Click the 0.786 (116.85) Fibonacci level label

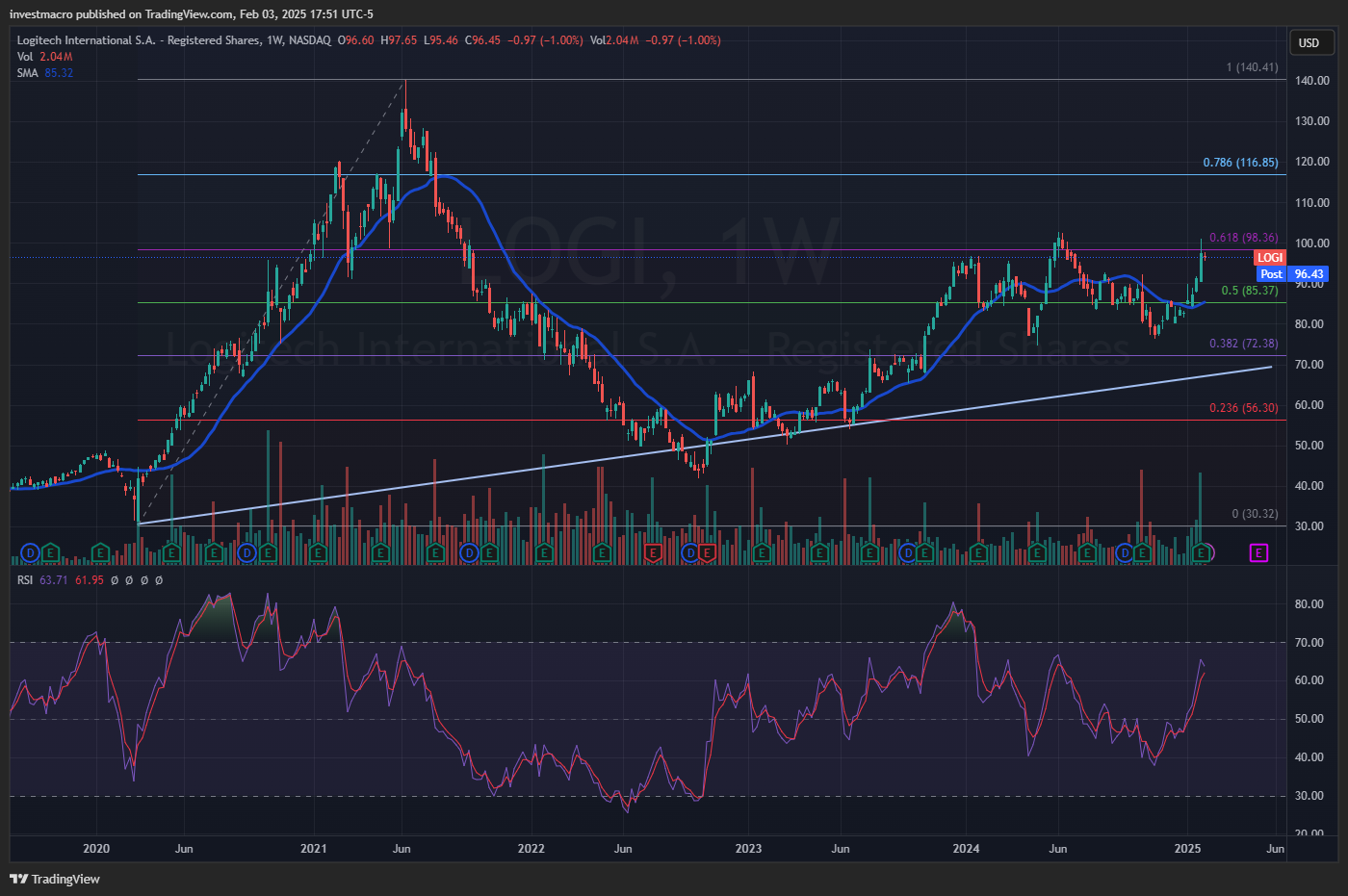coord(1240,163)
